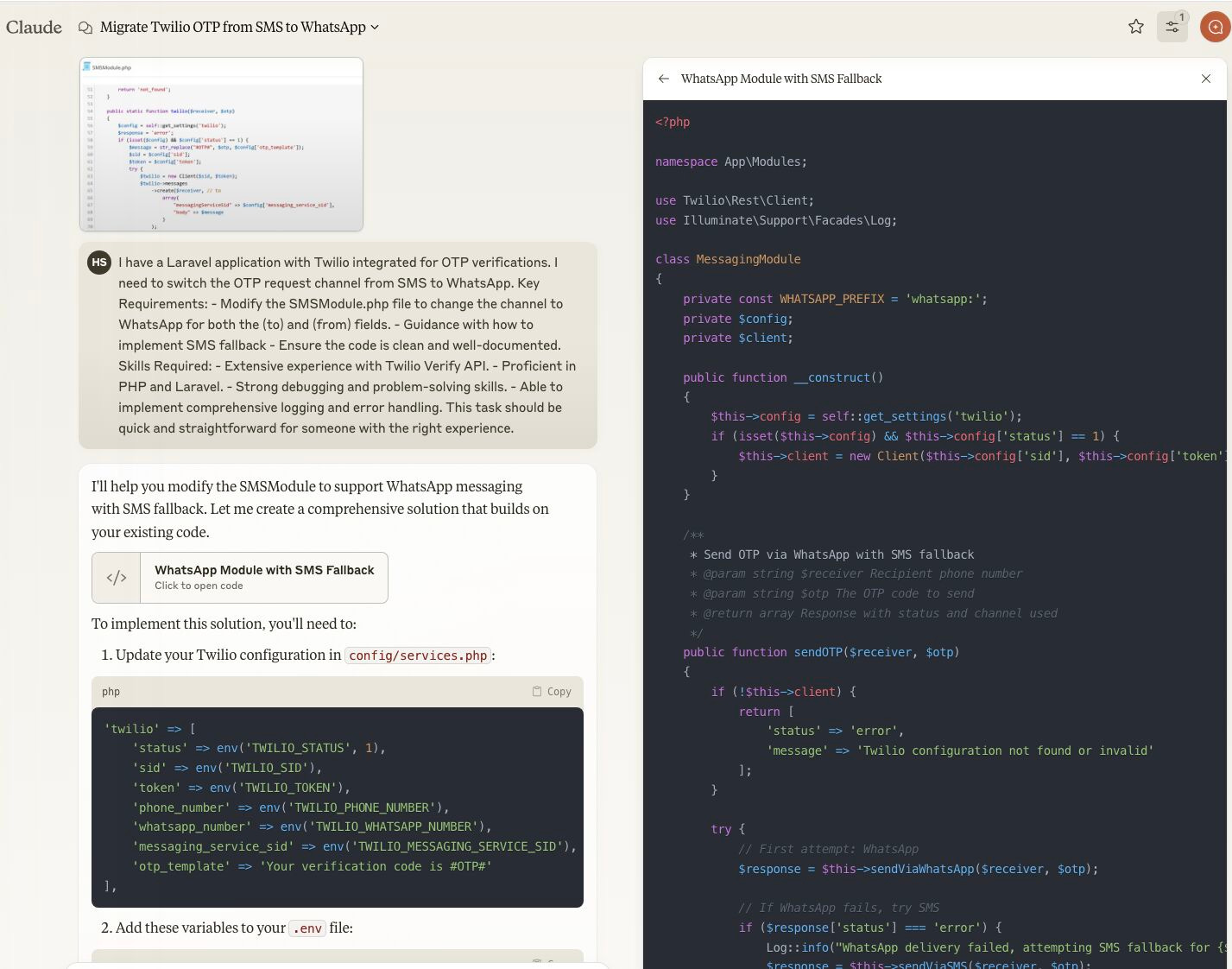This screenshot has height=969, width=1232.
Task: Click the panel title 'WhatsApp Module with SMS Fallback'
Action: pos(781,79)
